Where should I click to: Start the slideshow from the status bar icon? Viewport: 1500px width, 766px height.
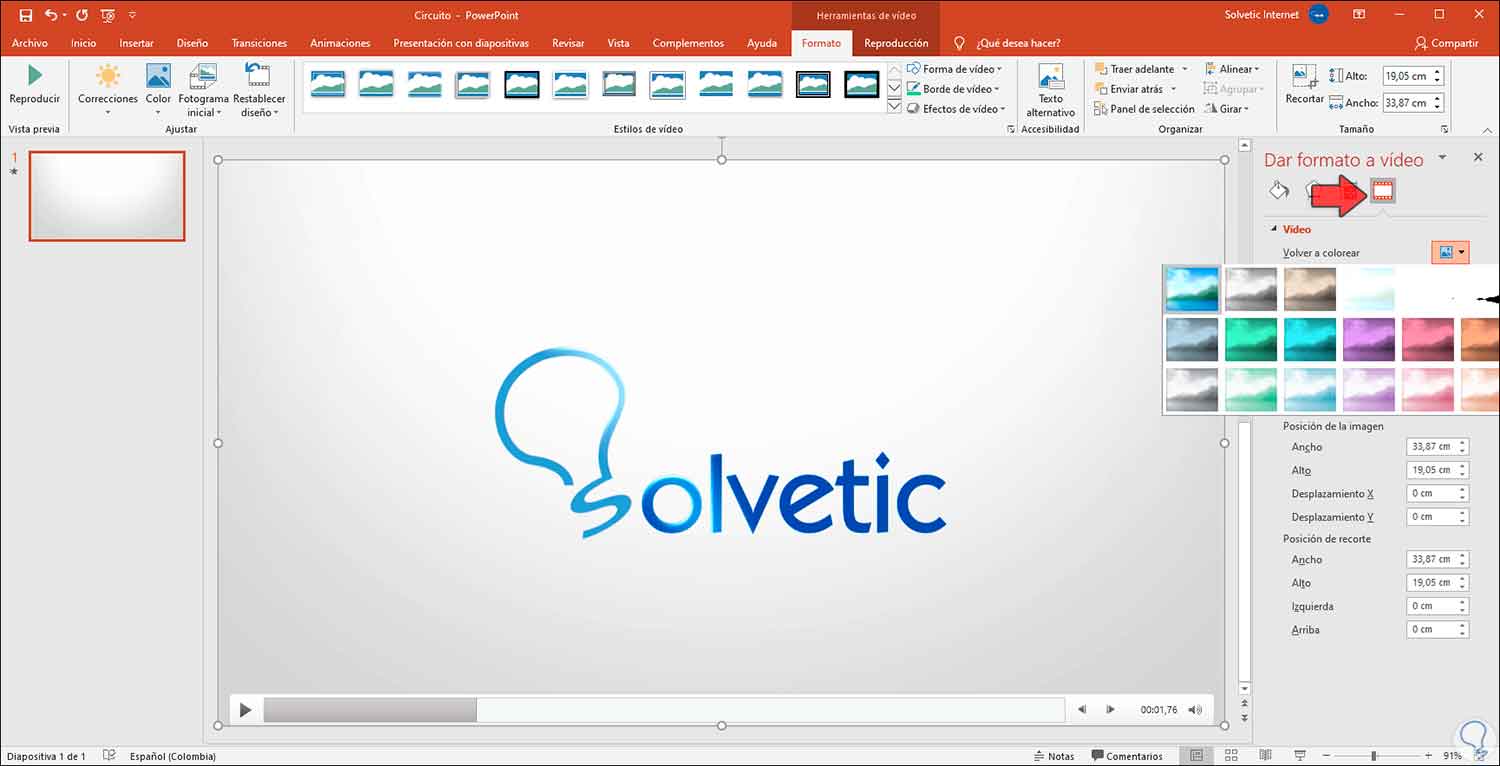[x=1300, y=756]
